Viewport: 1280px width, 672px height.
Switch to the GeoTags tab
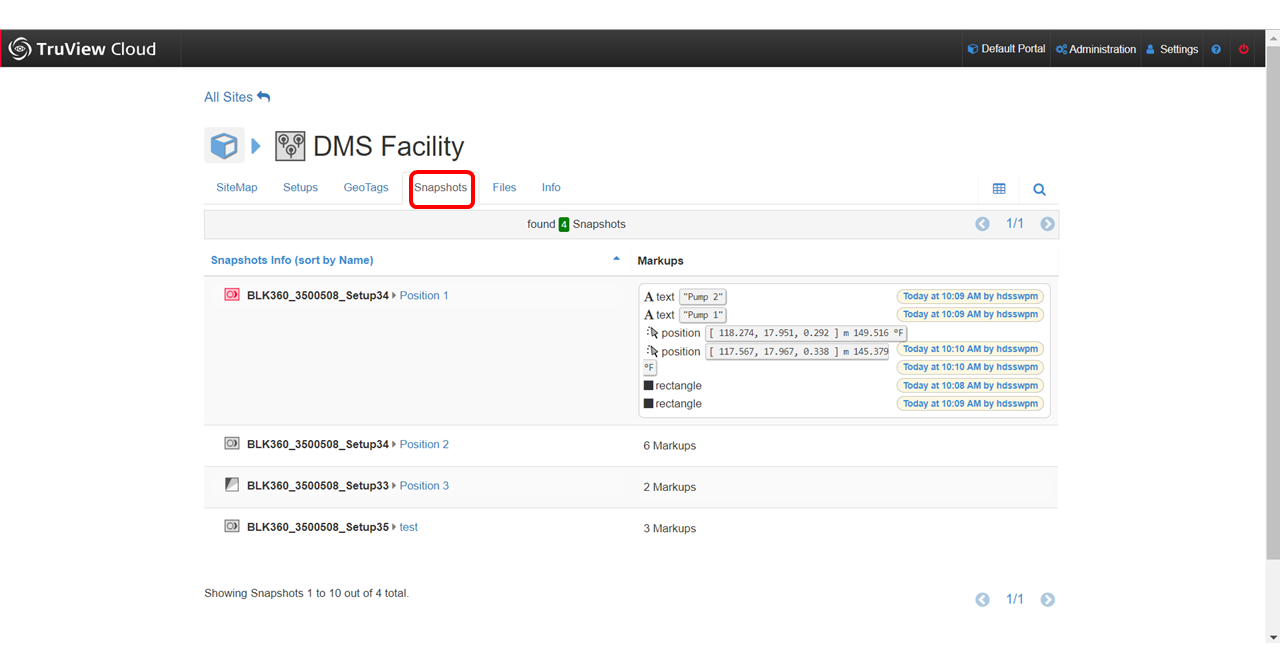click(x=366, y=188)
